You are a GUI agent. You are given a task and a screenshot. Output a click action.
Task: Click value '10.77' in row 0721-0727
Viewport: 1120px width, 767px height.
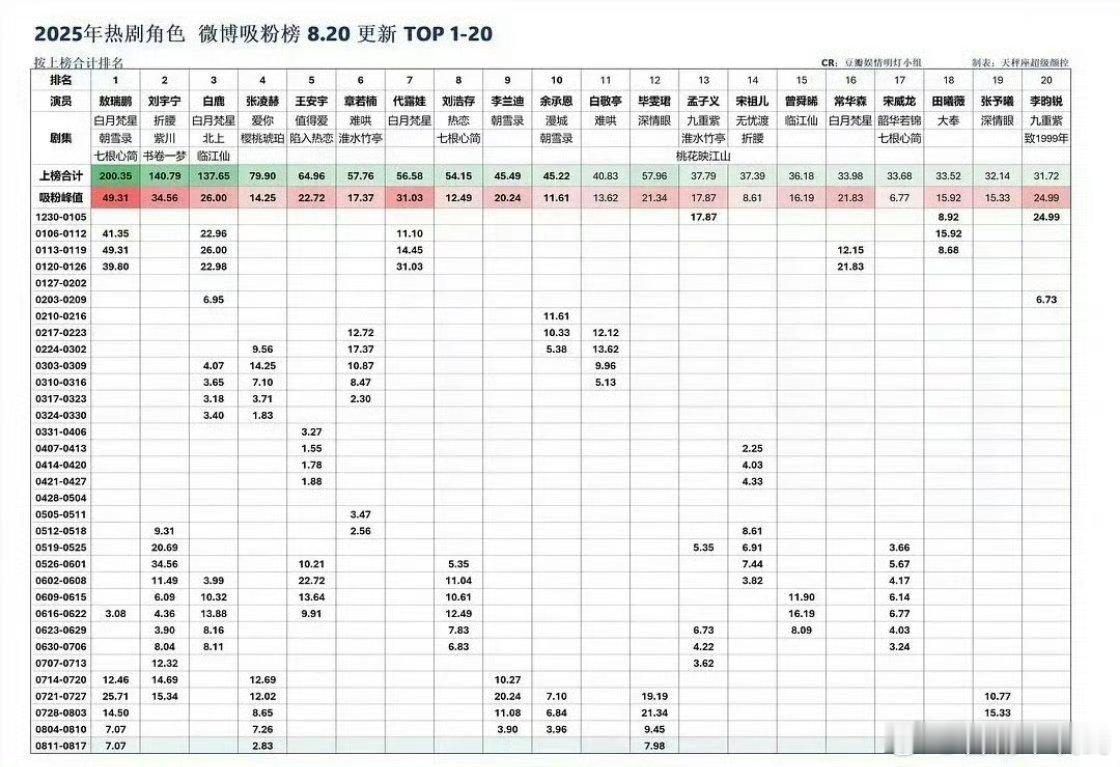coord(997,696)
